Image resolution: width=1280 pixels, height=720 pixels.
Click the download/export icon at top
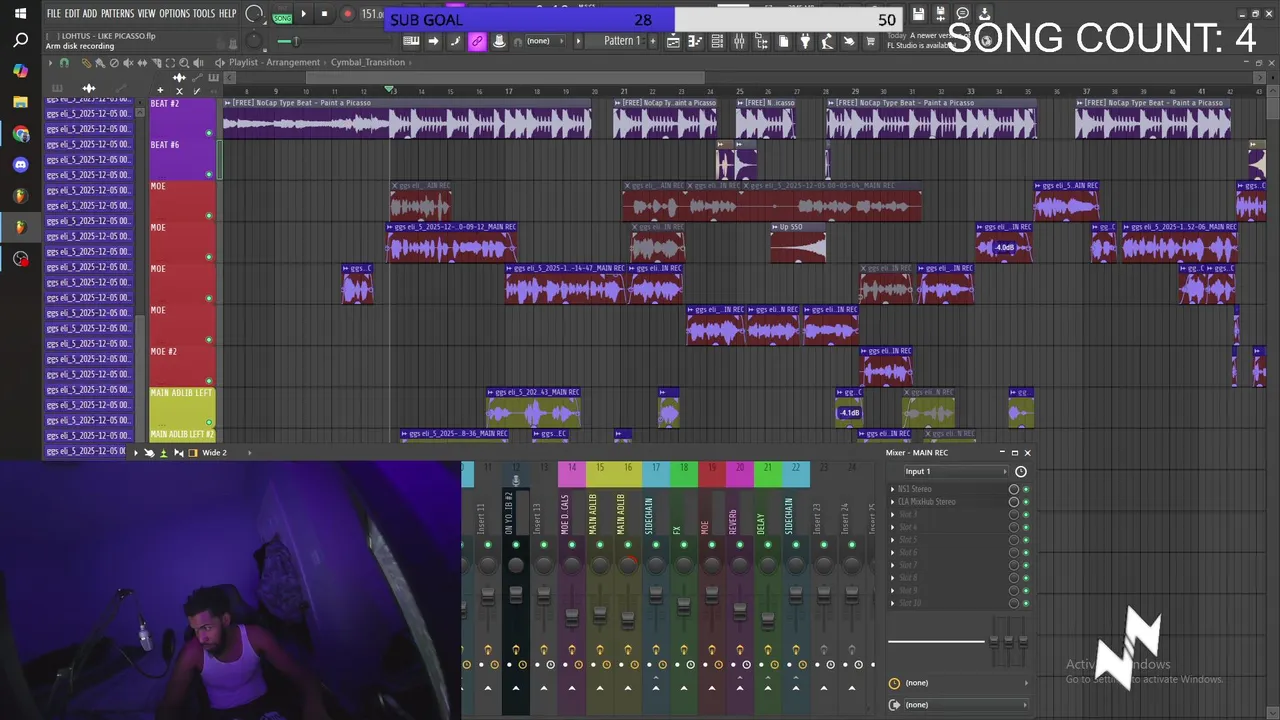(x=985, y=14)
